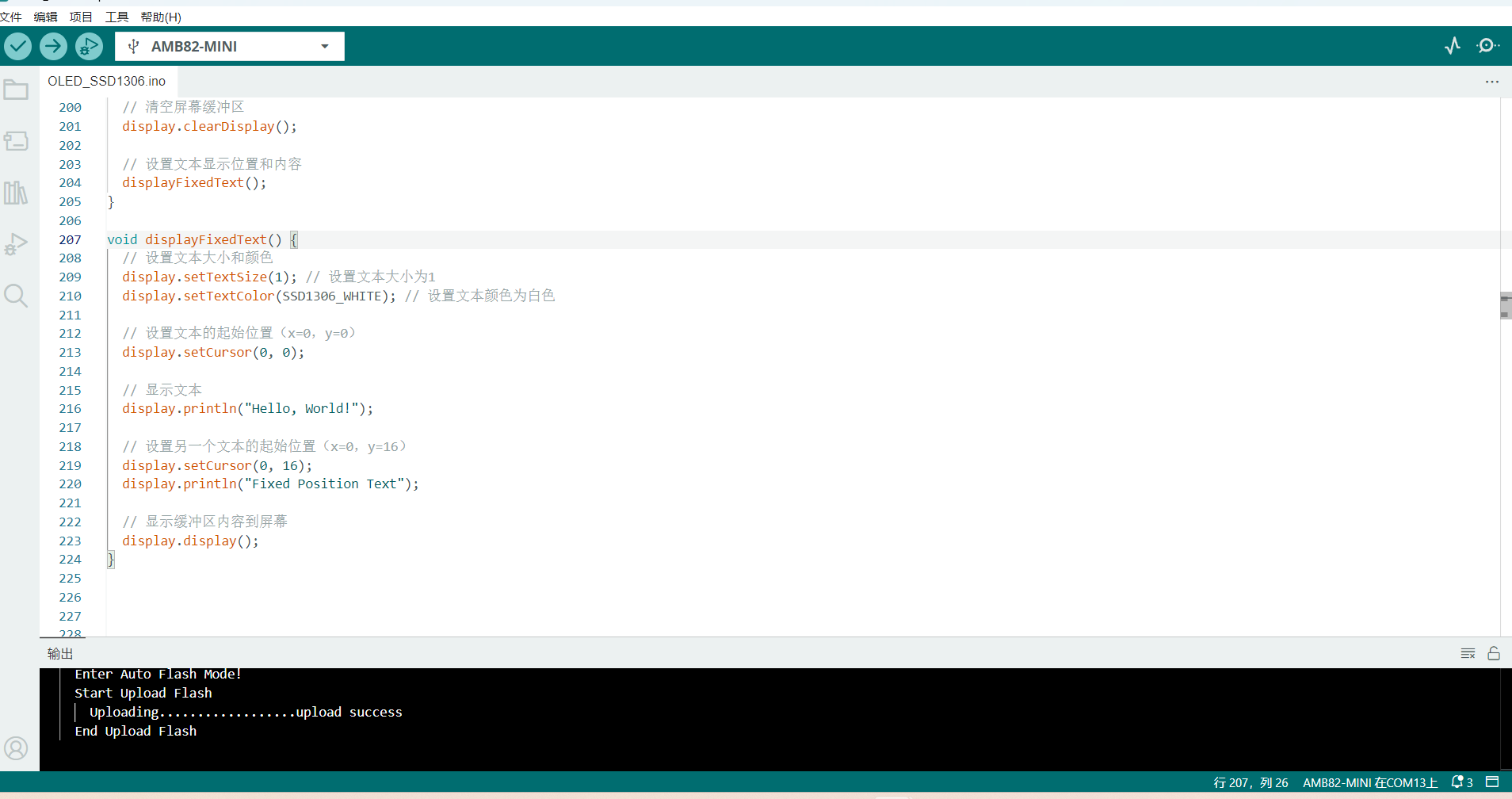Open the Debug sidebar panel icon

[x=16, y=244]
